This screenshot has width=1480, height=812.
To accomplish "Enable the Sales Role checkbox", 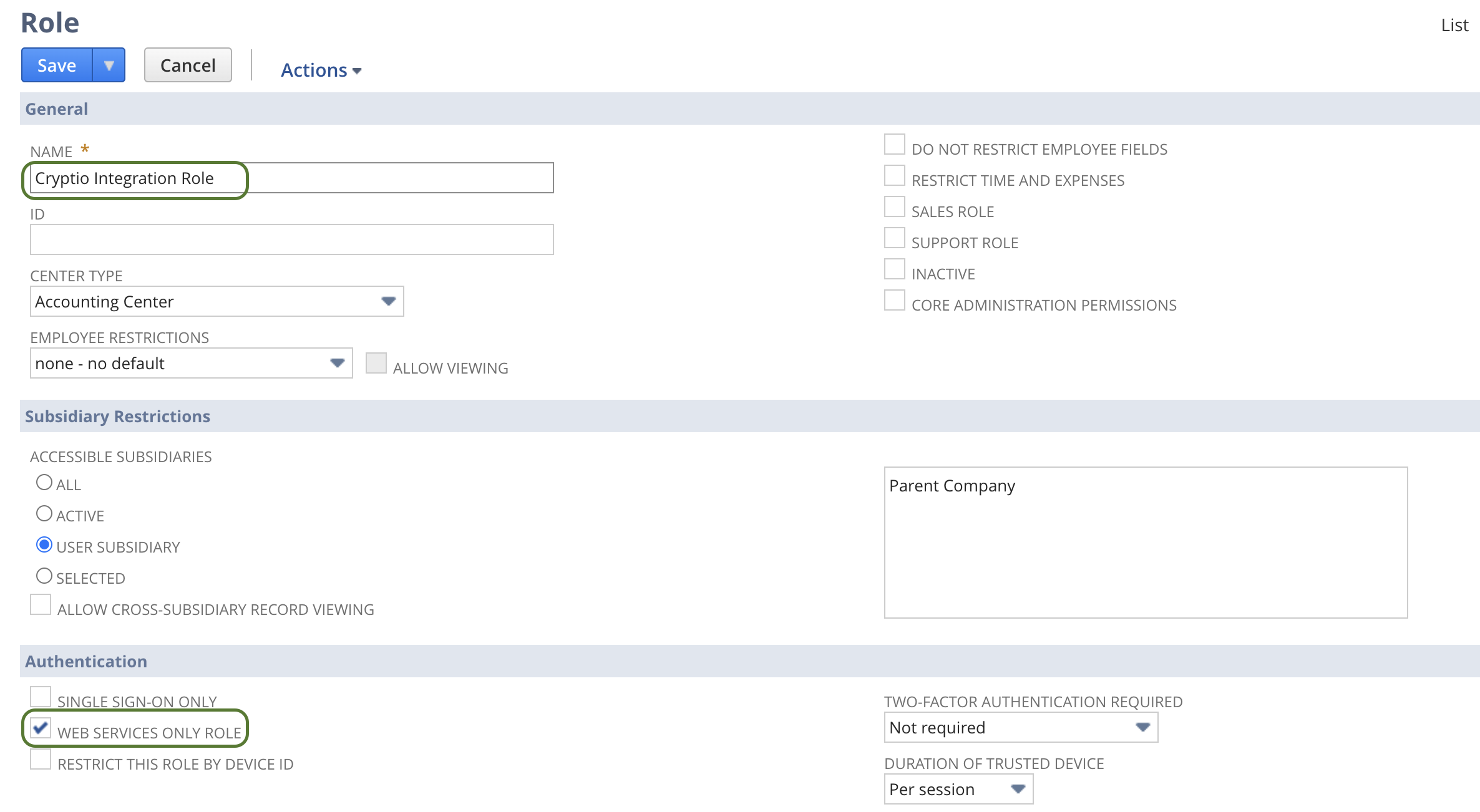I will 894,206.
